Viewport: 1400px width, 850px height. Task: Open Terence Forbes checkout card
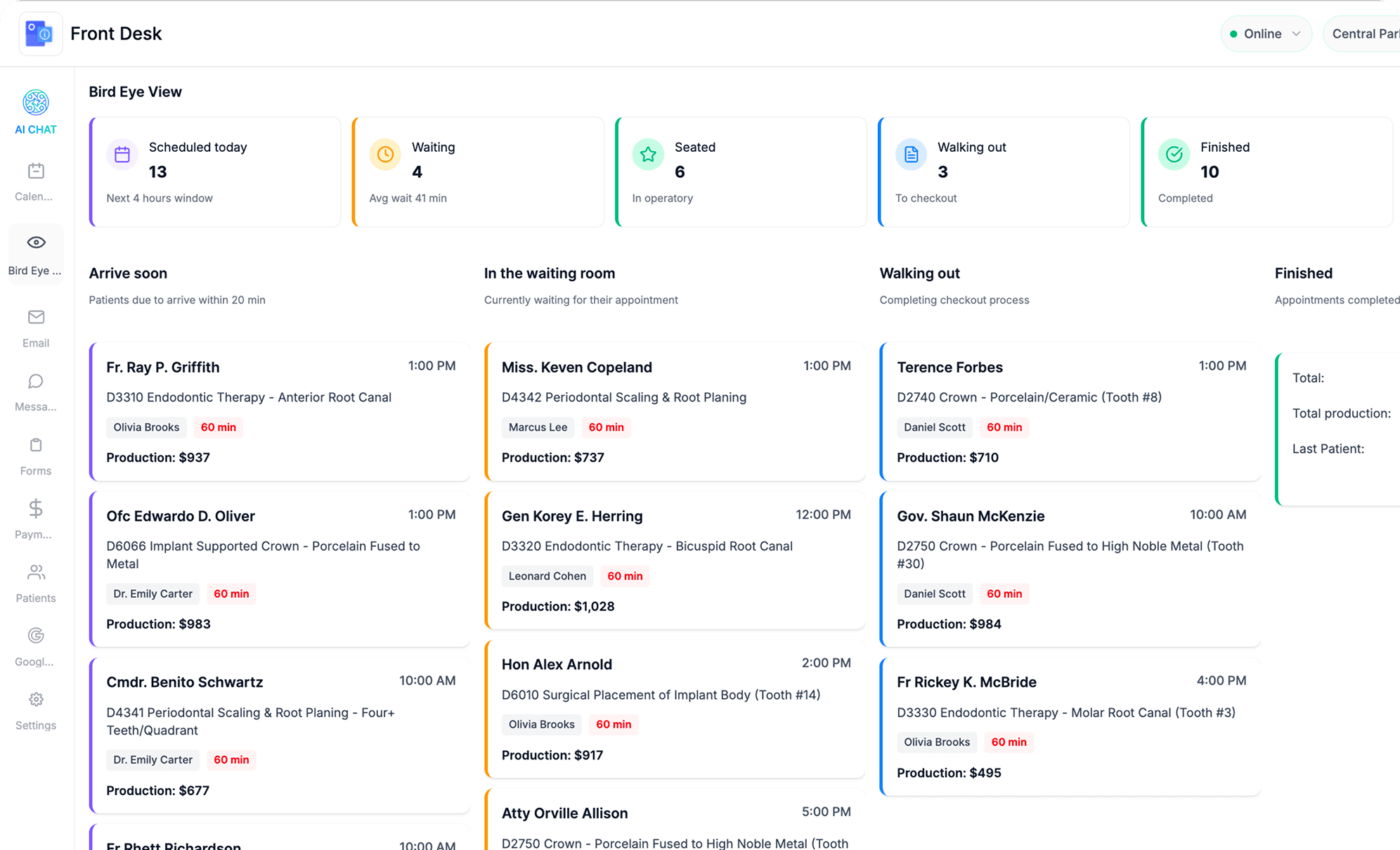(1070, 411)
